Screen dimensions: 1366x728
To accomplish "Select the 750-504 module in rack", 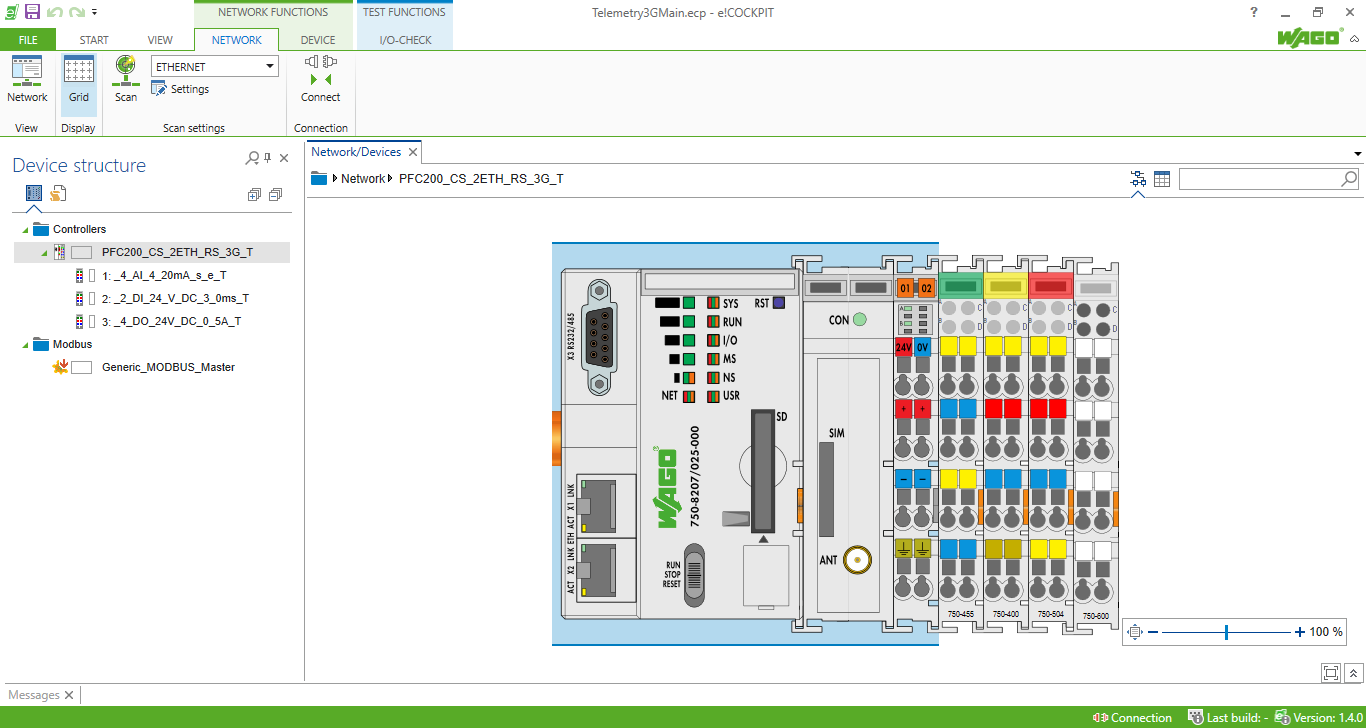I will [x=1049, y=444].
